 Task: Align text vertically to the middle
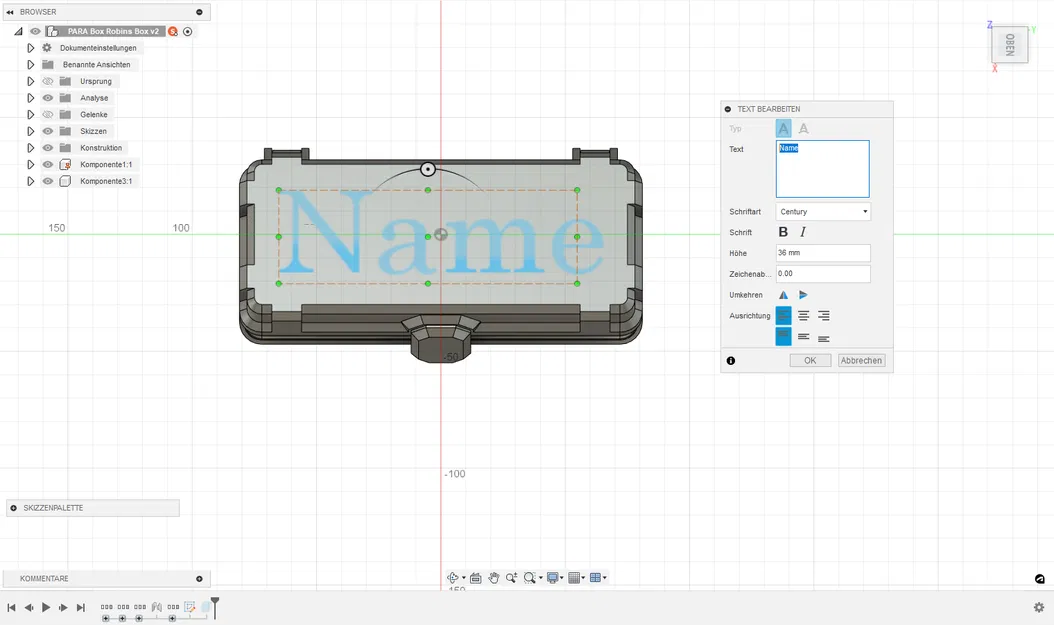[x=803, y=337]
